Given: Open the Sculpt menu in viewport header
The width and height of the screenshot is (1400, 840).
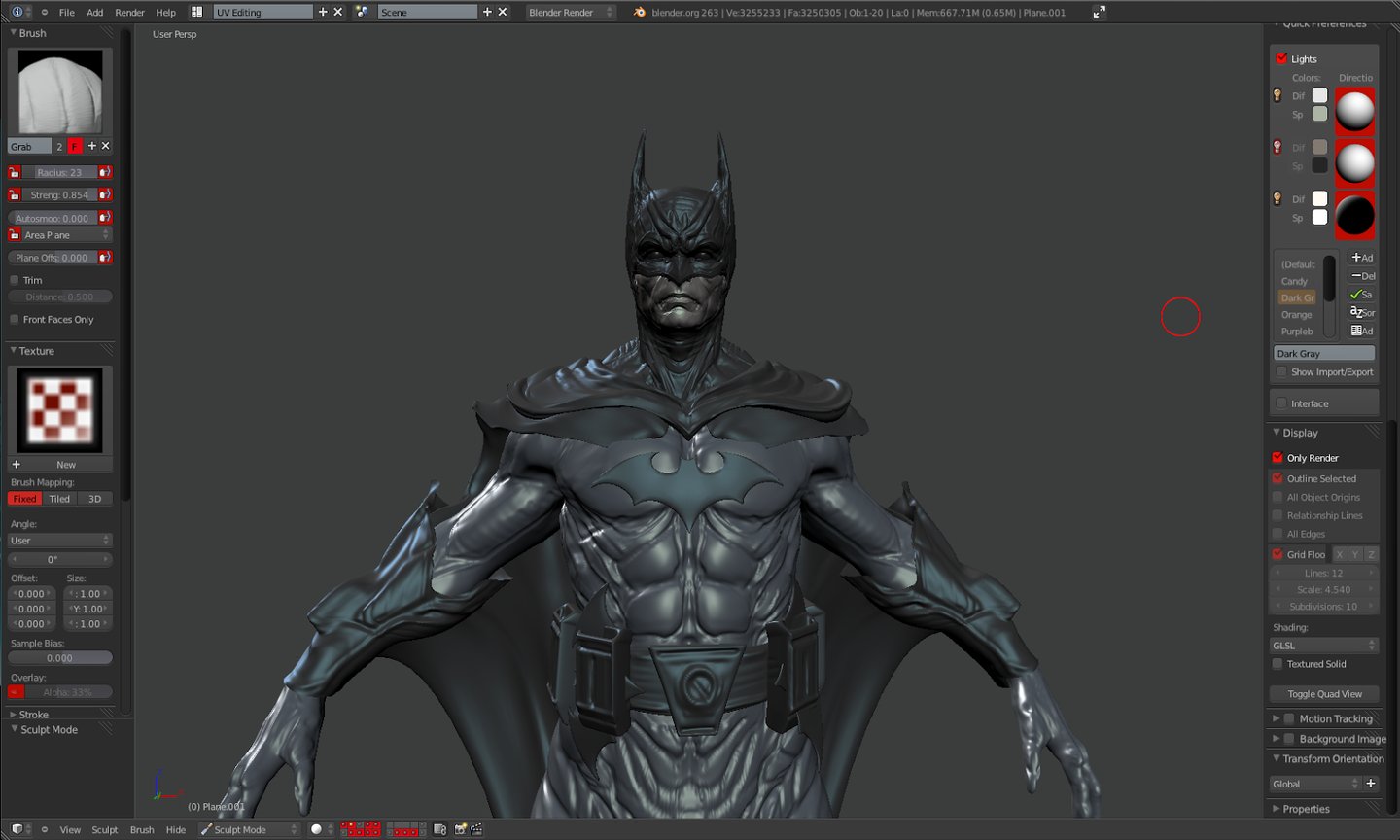Looking at the screenshot, I should pos(105,830).
